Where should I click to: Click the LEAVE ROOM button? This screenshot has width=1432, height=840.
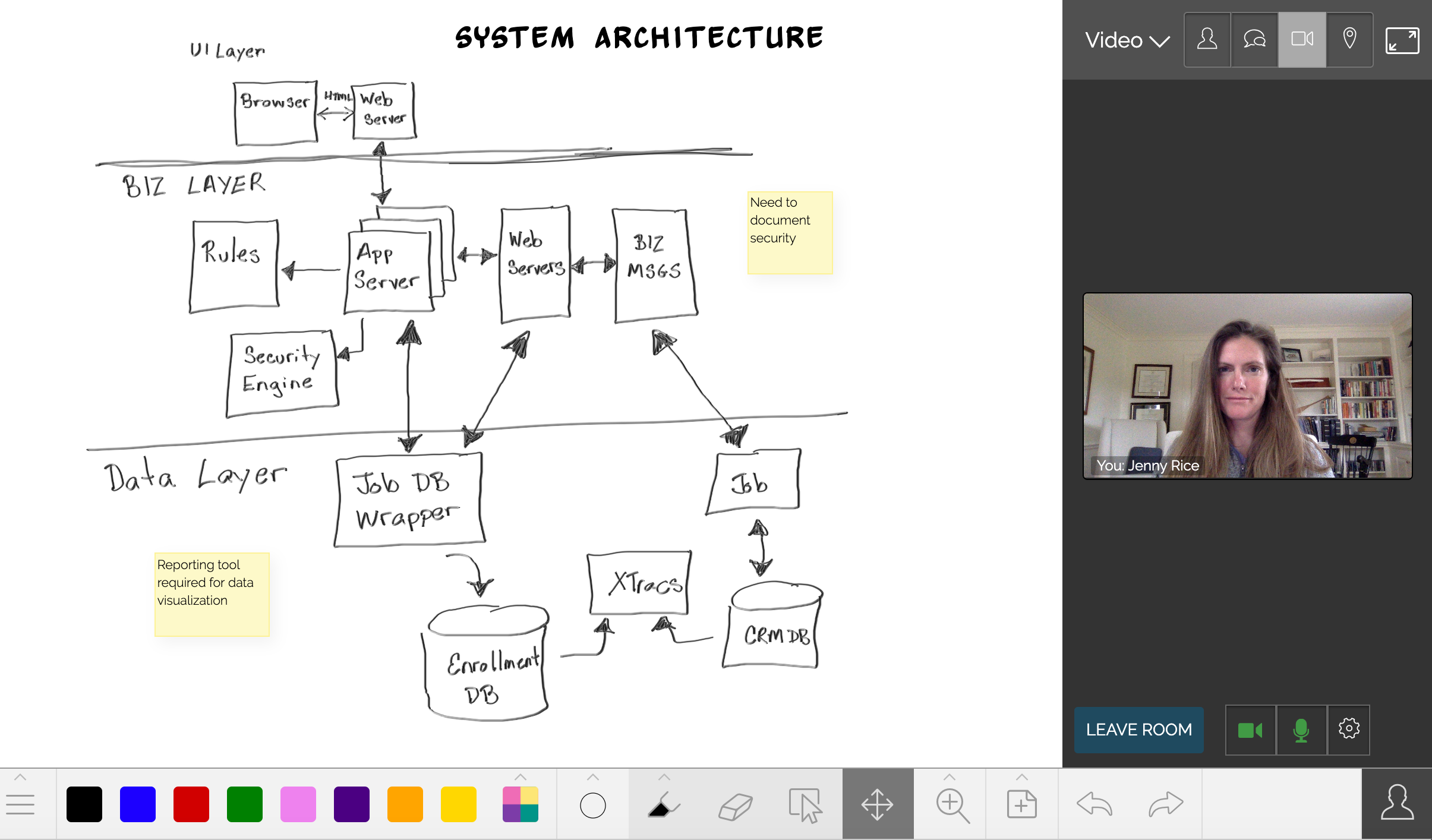1139,729
